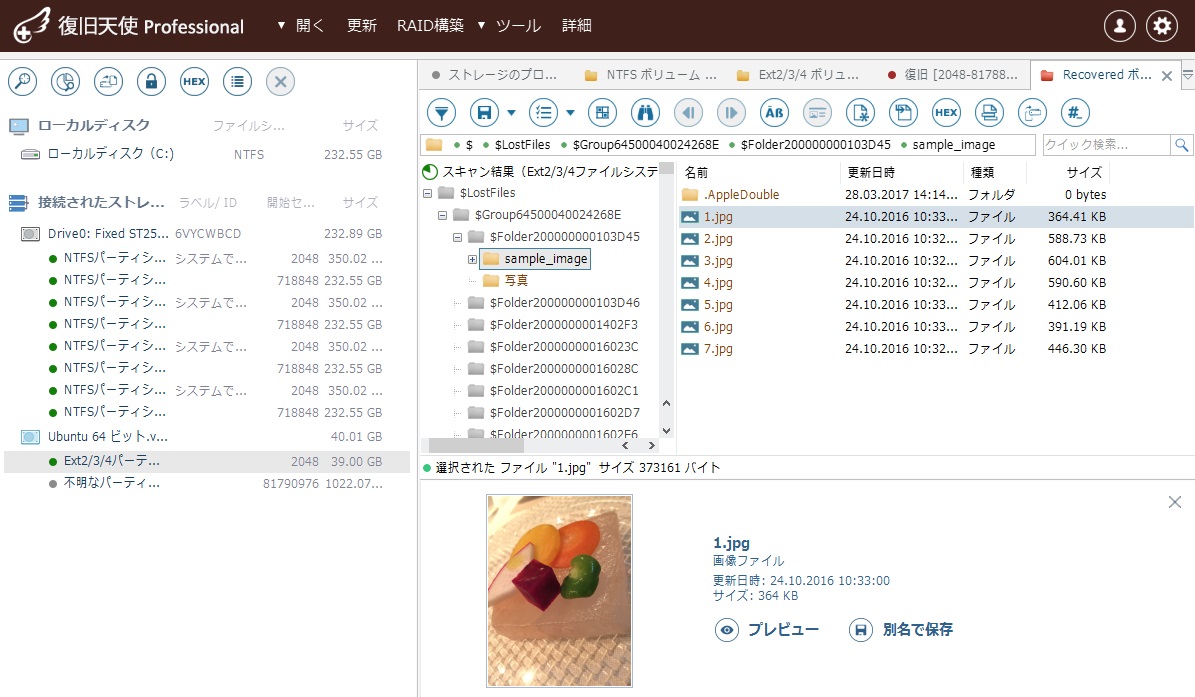Click the funnel filter icon
The height and width of the screenshot is (697, 1195).
click(x=441, y=113)
